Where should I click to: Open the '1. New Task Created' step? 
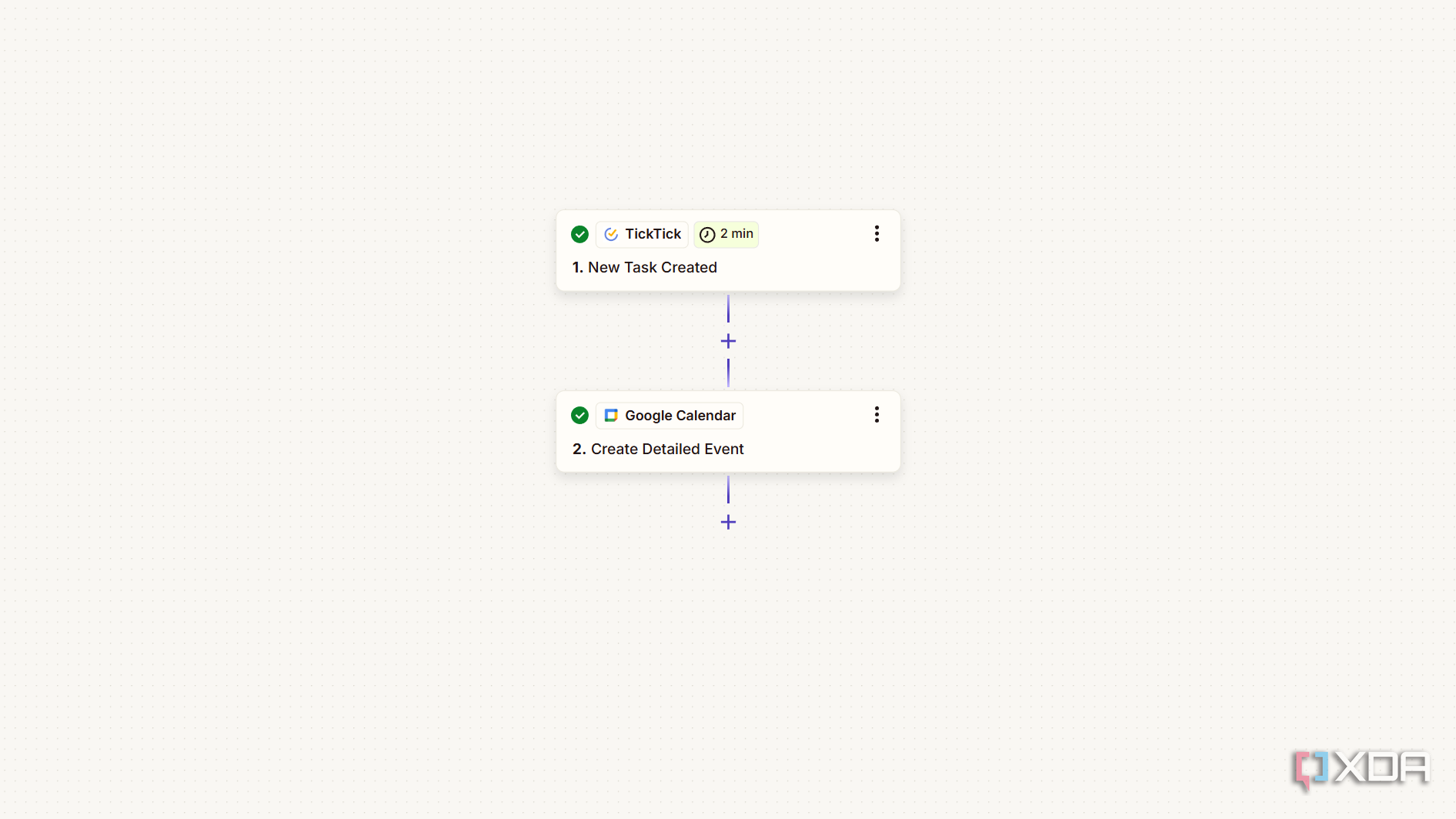[728, 251]
